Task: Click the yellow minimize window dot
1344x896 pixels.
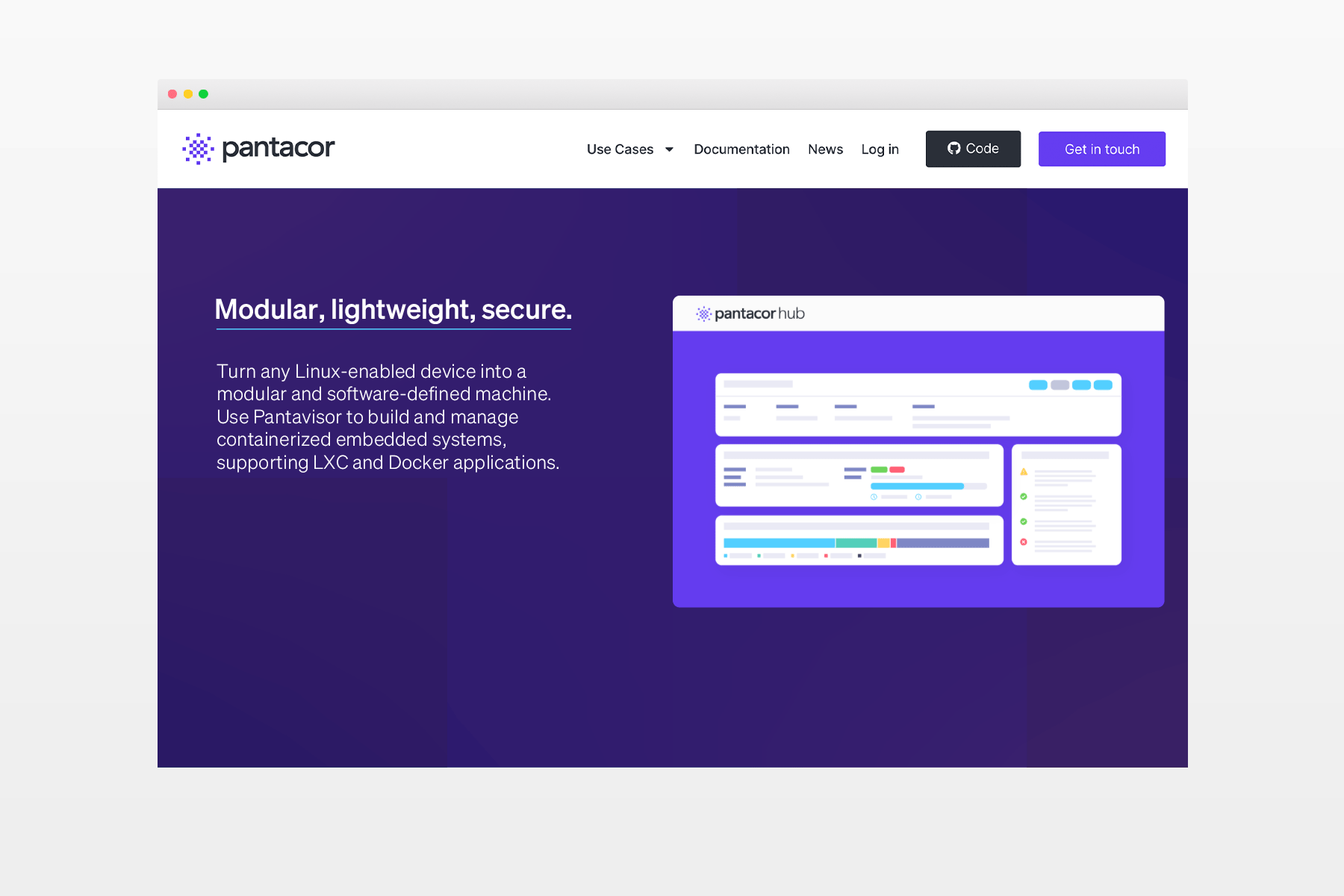Action: tap(188, 94)
